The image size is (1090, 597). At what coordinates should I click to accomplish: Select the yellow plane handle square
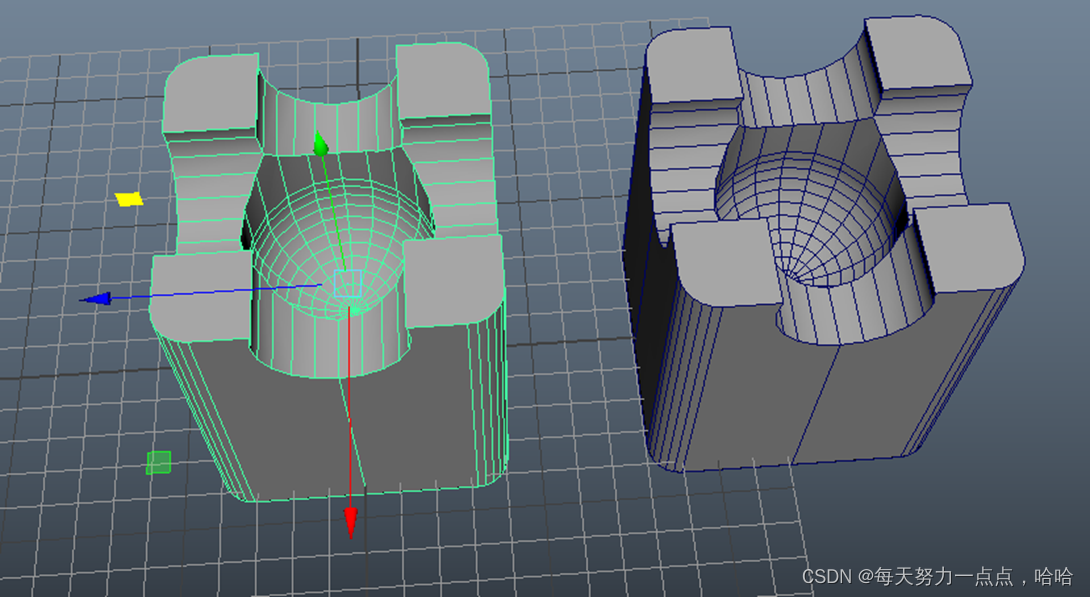click(x=128, y=199)
